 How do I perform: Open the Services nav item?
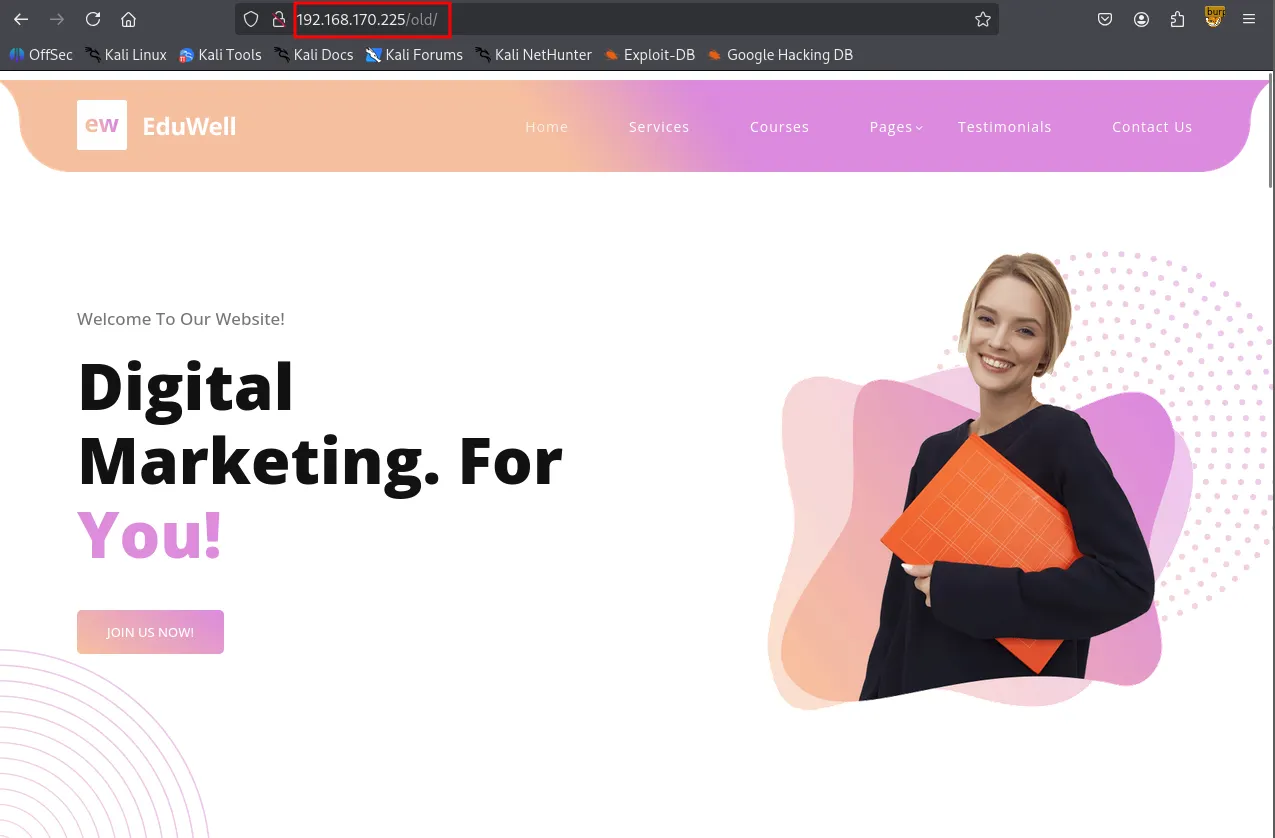(x=658, y=127)
